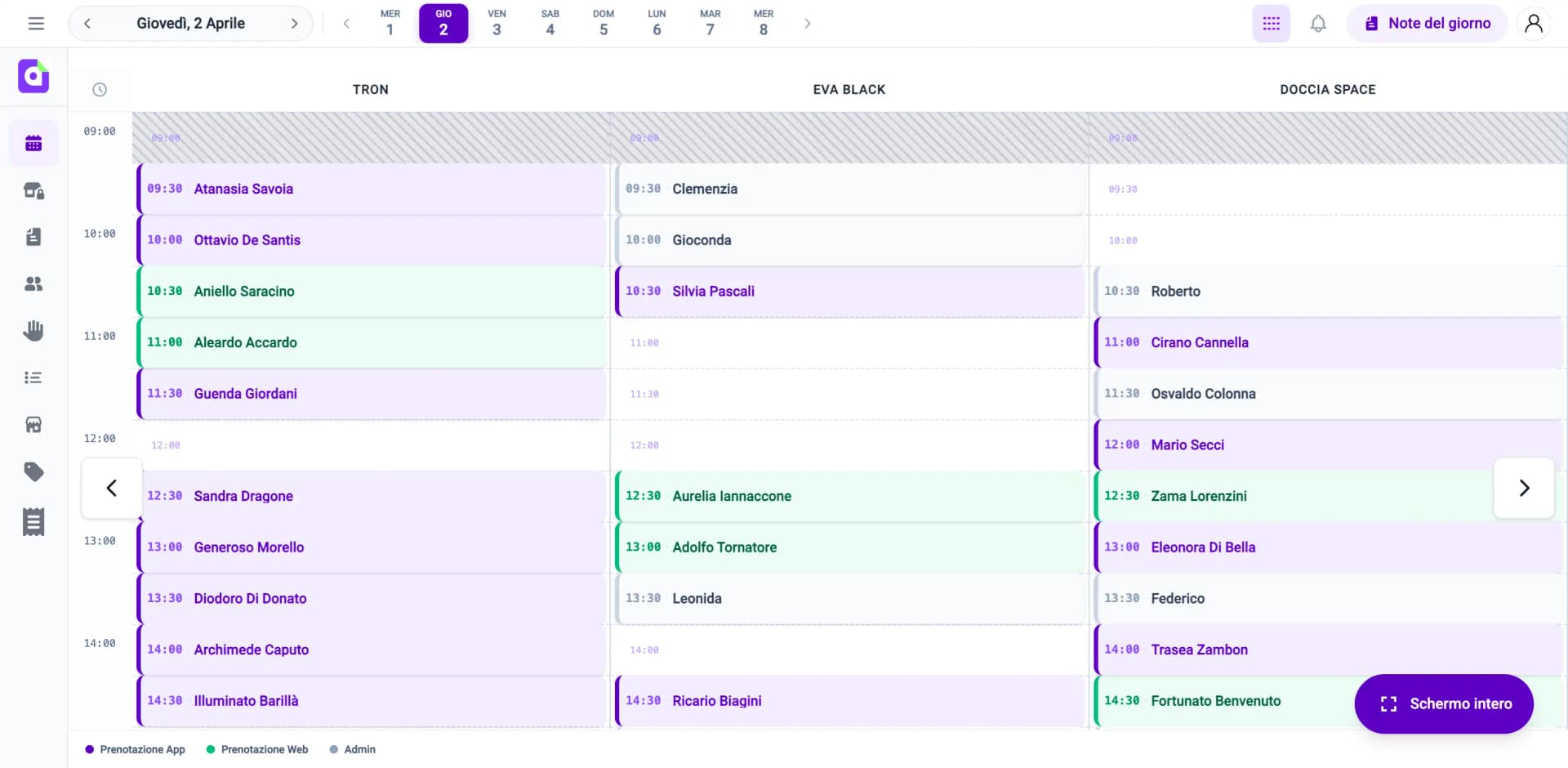1568x768 pixels.
Task: Click the Giovedì, 2 Aprile date label
Action: 190,24
